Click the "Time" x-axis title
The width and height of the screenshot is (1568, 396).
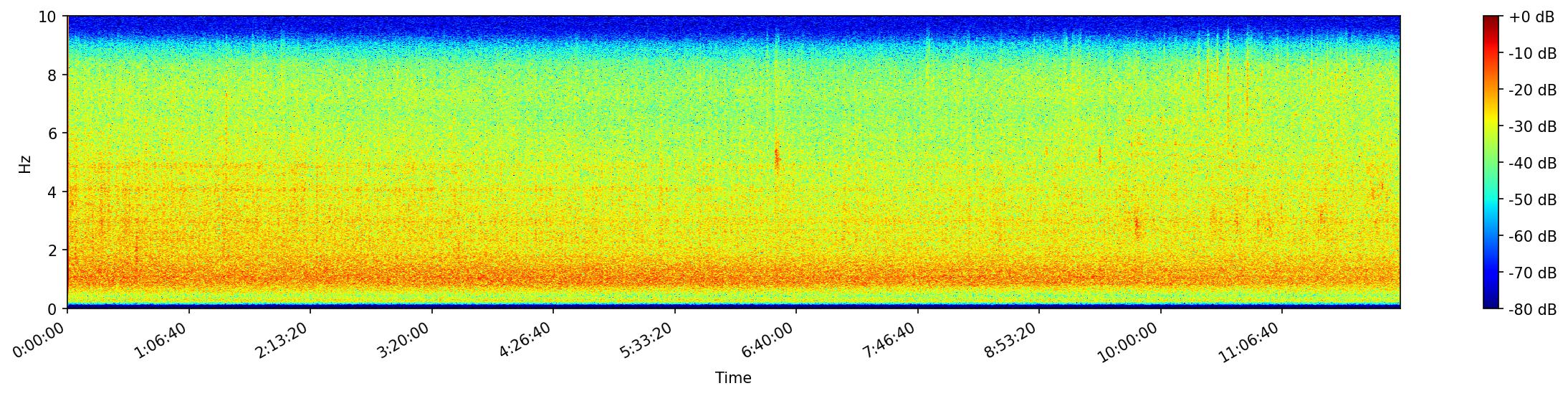pyautogui.click(x=733, y=378)
